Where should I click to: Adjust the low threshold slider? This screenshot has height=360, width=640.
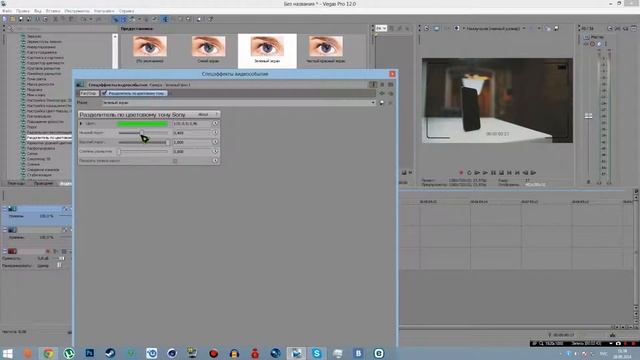(143, 133)
